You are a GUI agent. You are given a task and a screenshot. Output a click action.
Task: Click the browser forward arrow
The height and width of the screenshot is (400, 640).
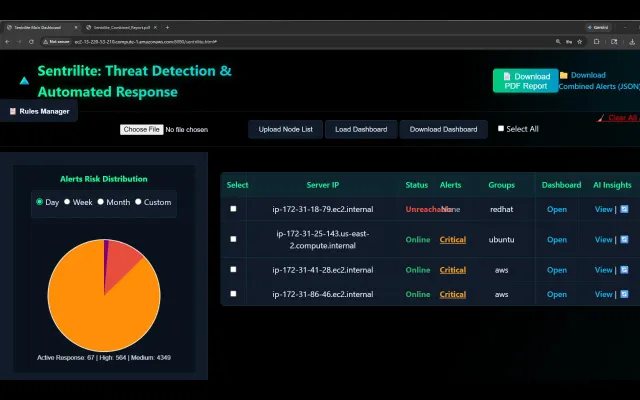[19, 42]
